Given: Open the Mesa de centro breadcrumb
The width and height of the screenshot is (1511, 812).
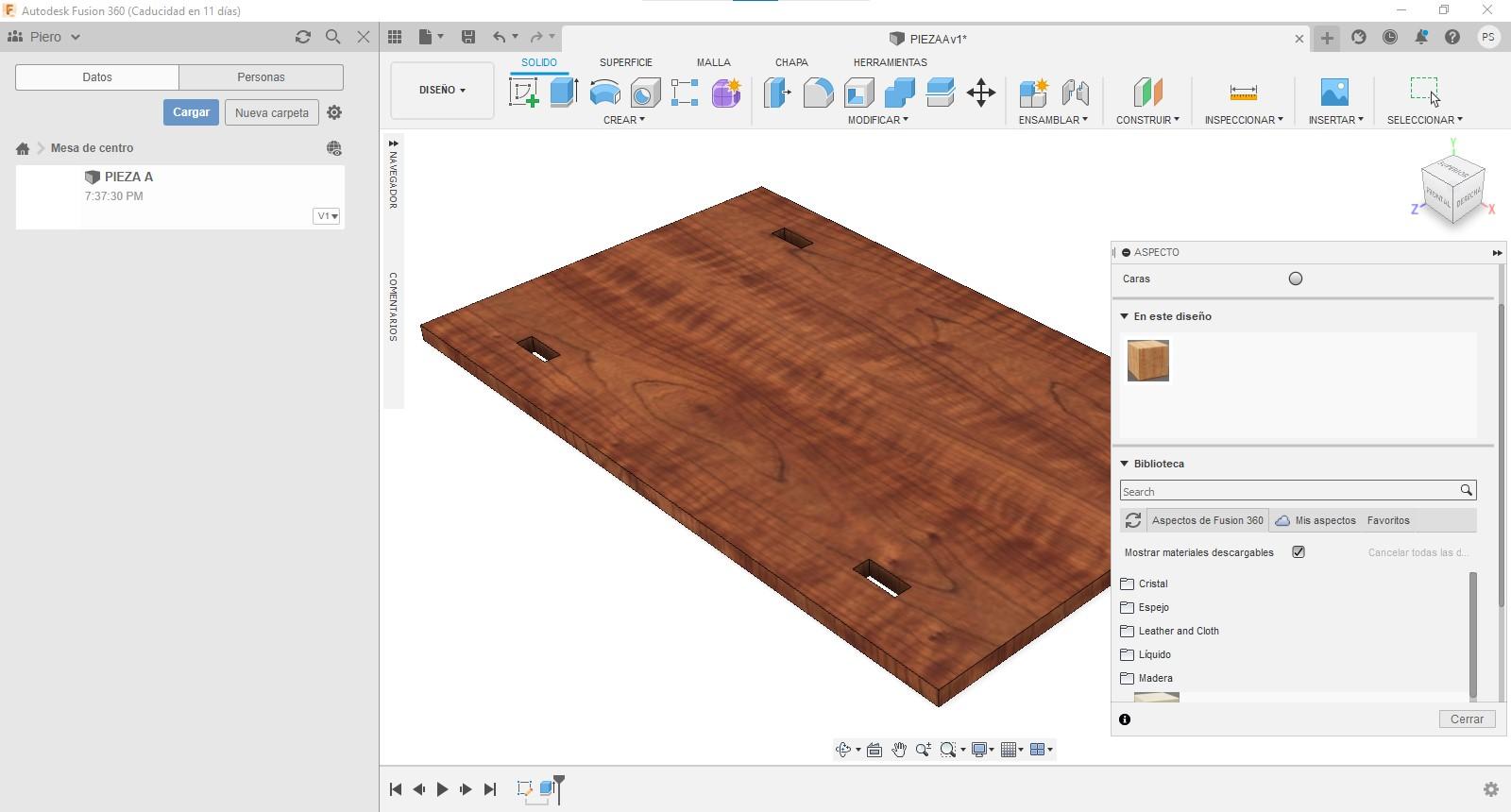Looking at the screenshot, I should (x=92, y=148).
